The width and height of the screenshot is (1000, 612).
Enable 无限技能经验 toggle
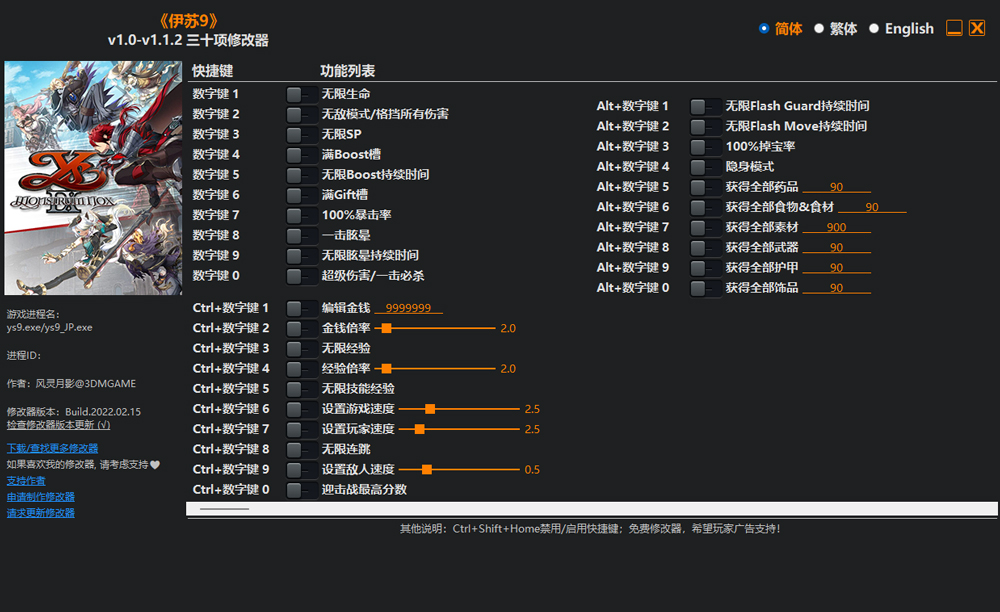click(301, 389)
